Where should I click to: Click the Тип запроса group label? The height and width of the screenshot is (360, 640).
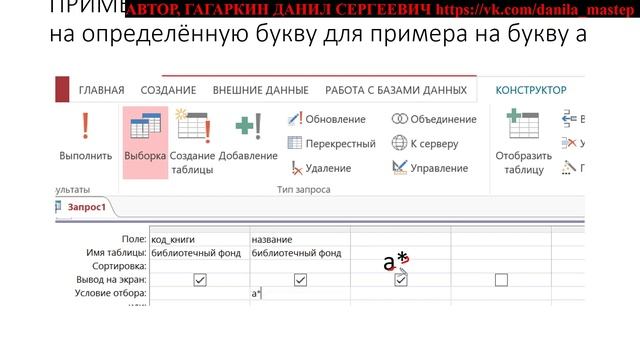click(x=304, y=189)
